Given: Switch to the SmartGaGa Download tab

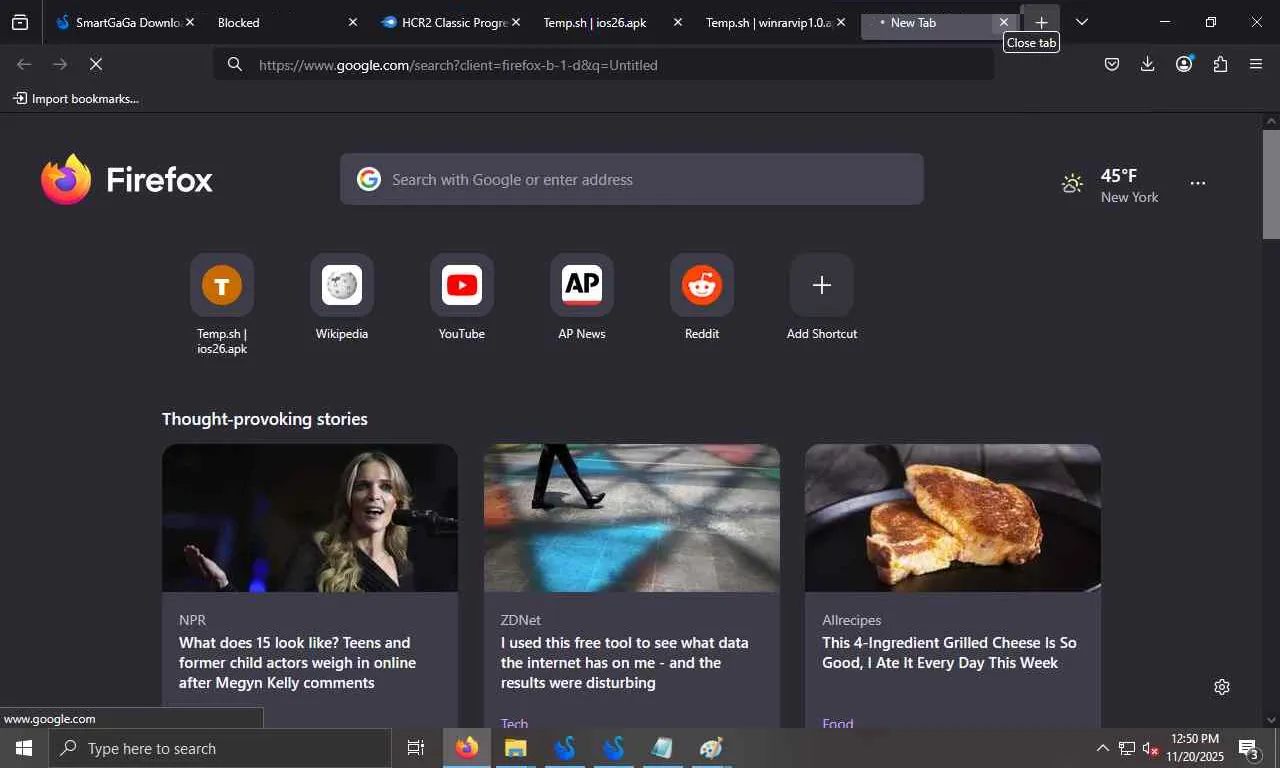Looking at the screenshot, I should point(125,22).
